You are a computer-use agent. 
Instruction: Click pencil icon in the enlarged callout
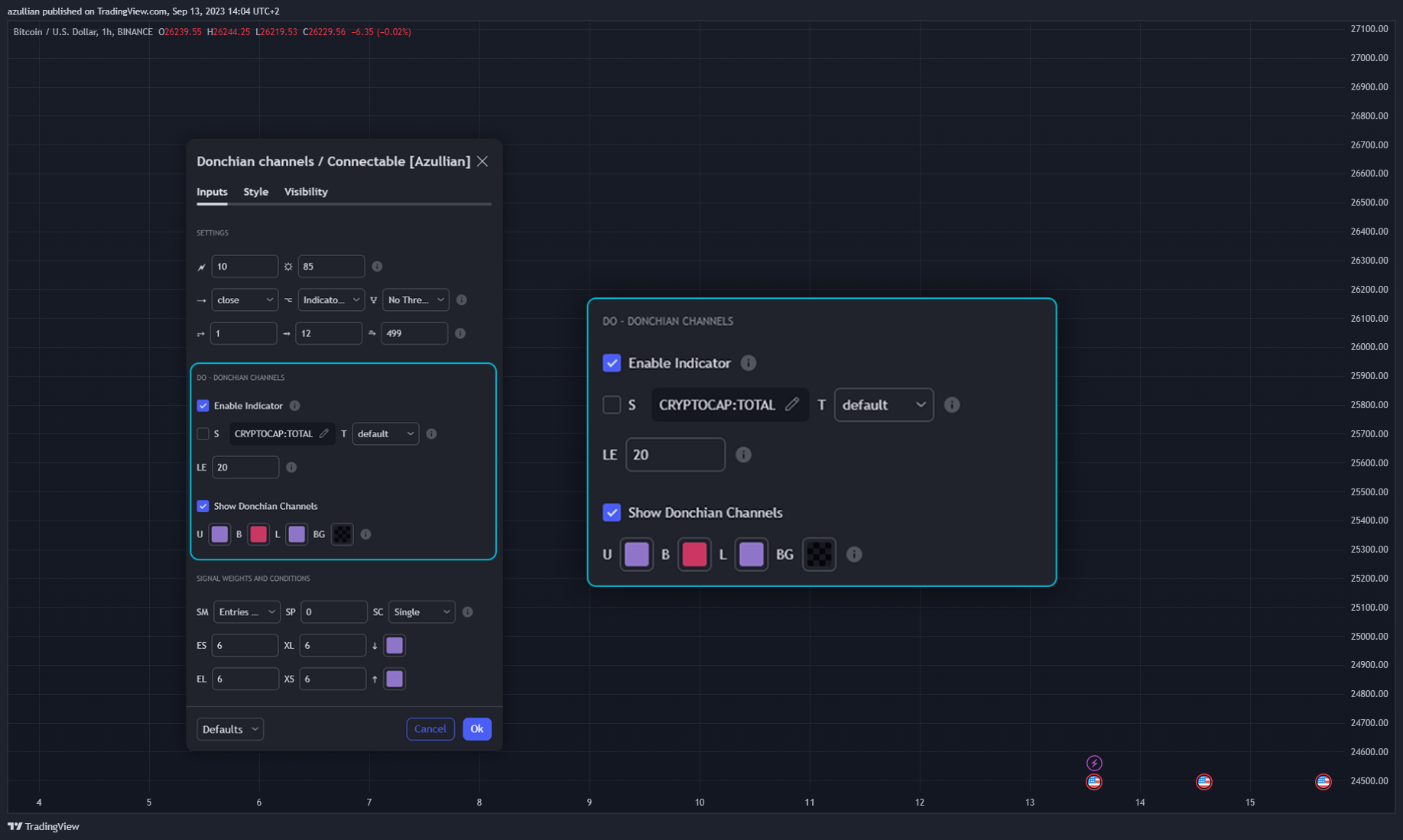coord(792,404)
